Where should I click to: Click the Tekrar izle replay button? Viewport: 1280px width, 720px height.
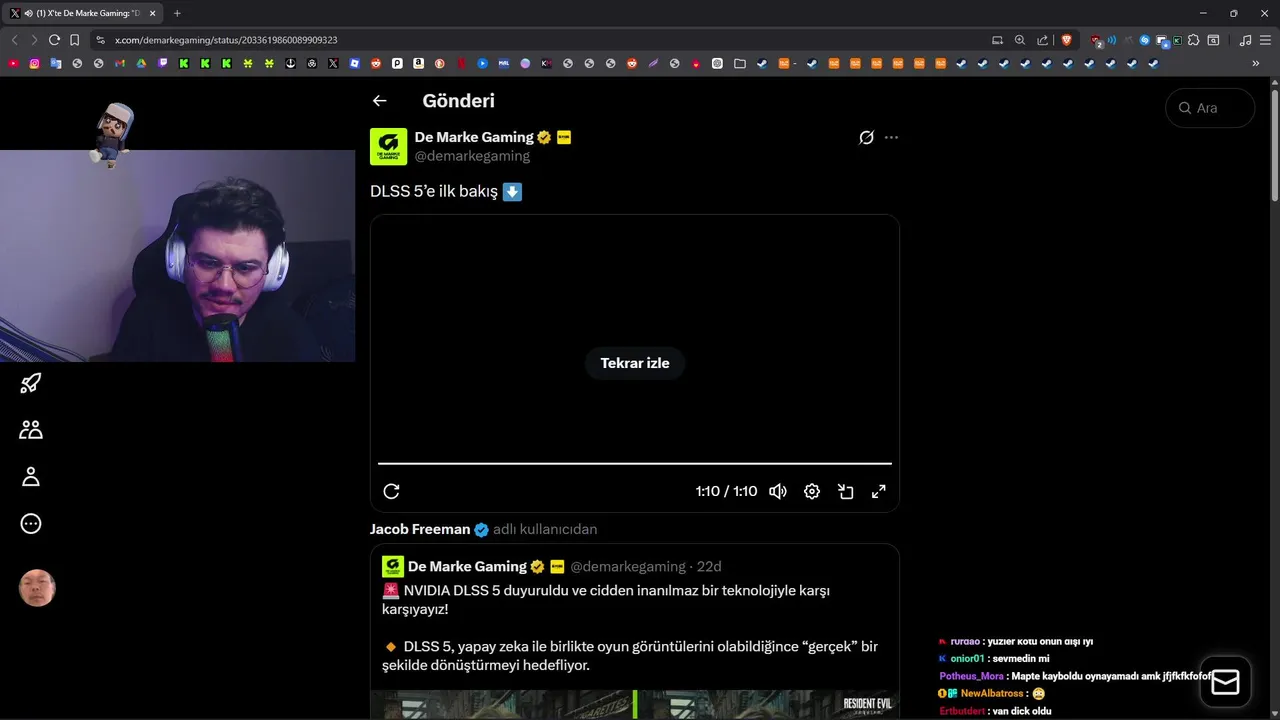(x=635, y=363)
